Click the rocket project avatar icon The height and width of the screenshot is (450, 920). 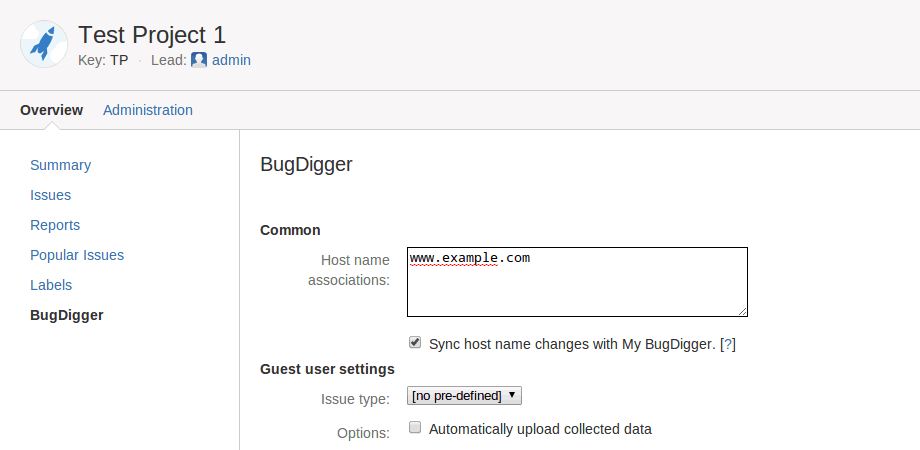[44, 44]
